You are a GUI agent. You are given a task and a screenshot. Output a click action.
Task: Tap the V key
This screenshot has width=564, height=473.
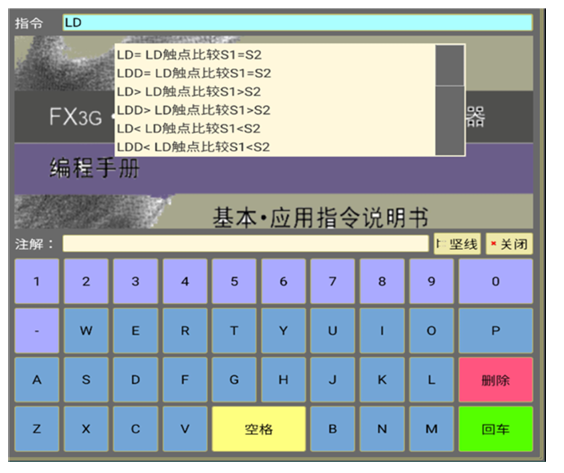tap(185, 429)
